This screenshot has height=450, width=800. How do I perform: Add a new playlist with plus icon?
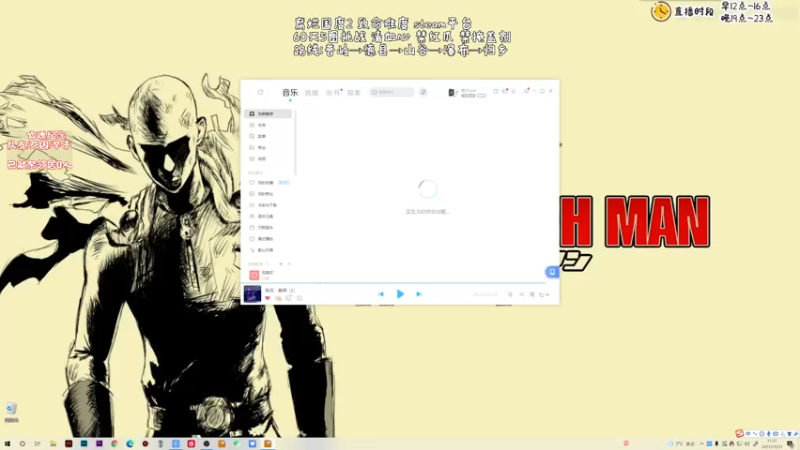(281, 264)
